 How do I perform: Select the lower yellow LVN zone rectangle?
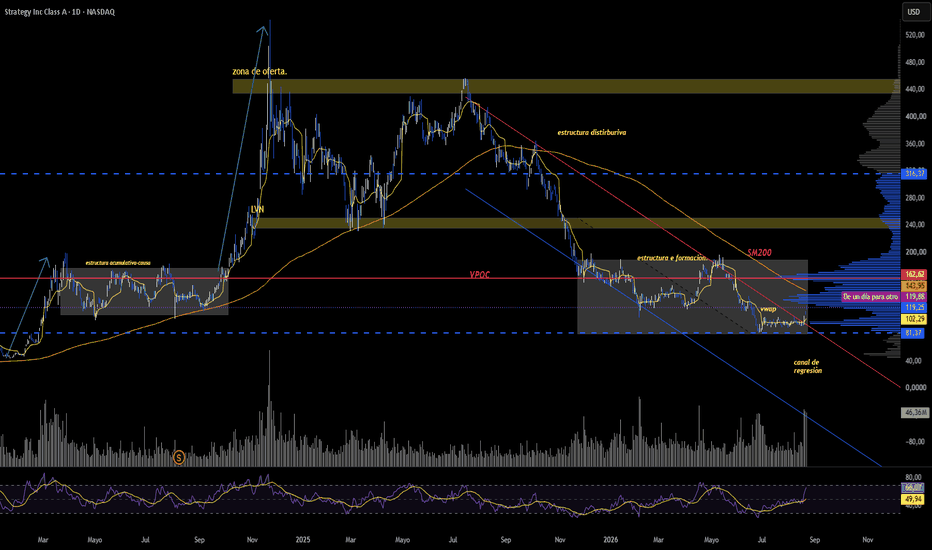click(x=577, y=223)
